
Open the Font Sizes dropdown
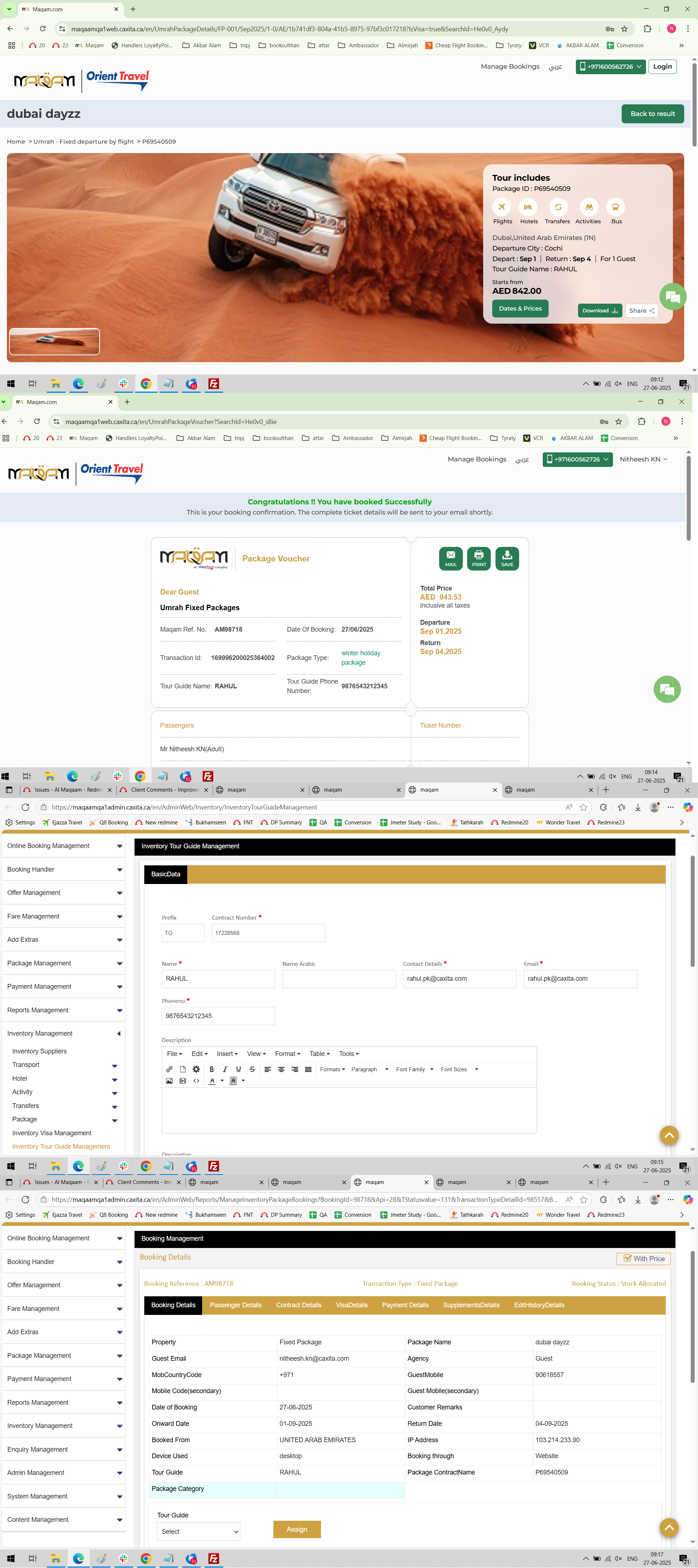click(460, 1069)
